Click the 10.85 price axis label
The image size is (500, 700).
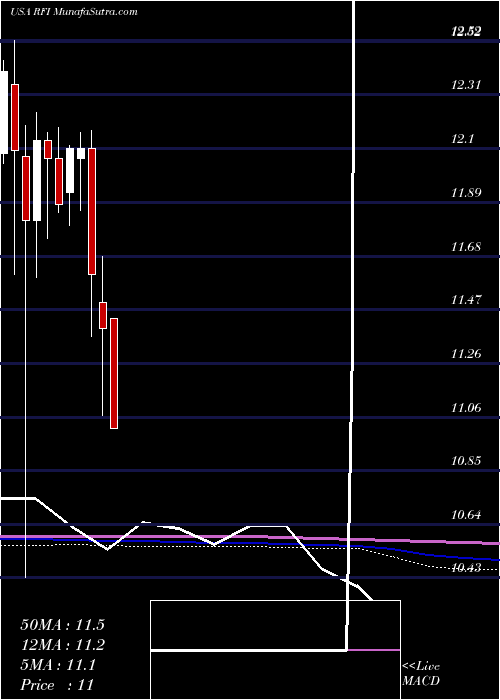coord(466,461)
